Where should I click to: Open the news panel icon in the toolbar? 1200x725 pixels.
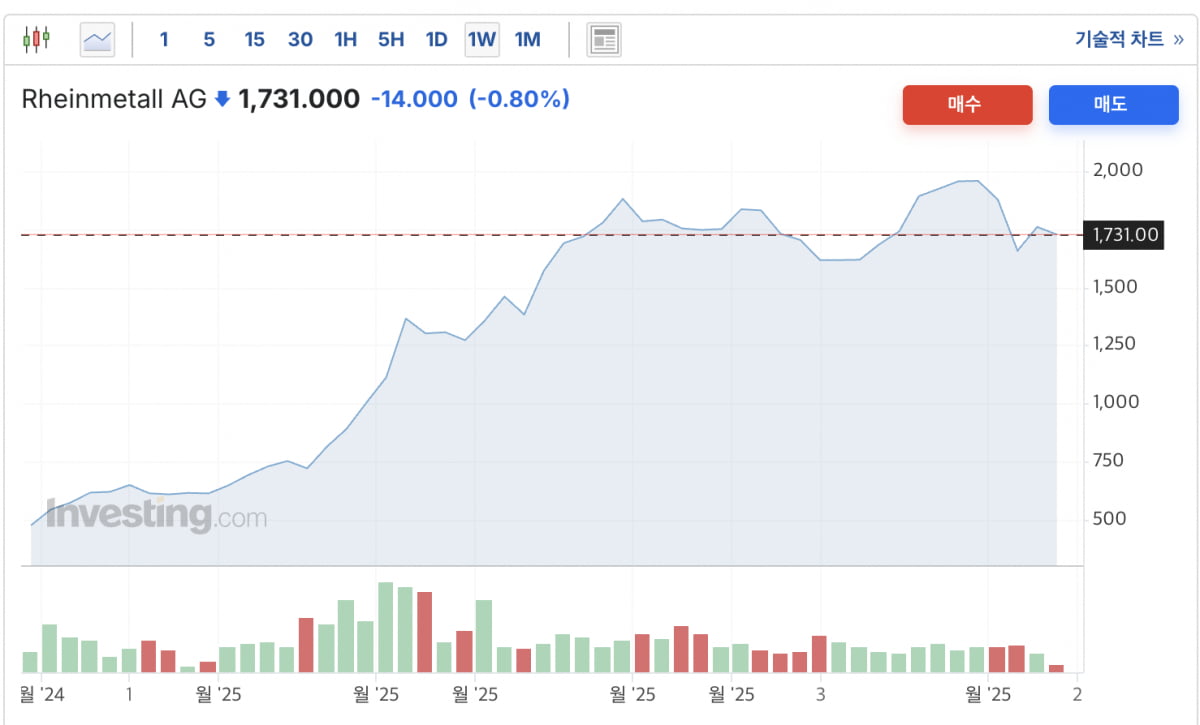point(604,40)
